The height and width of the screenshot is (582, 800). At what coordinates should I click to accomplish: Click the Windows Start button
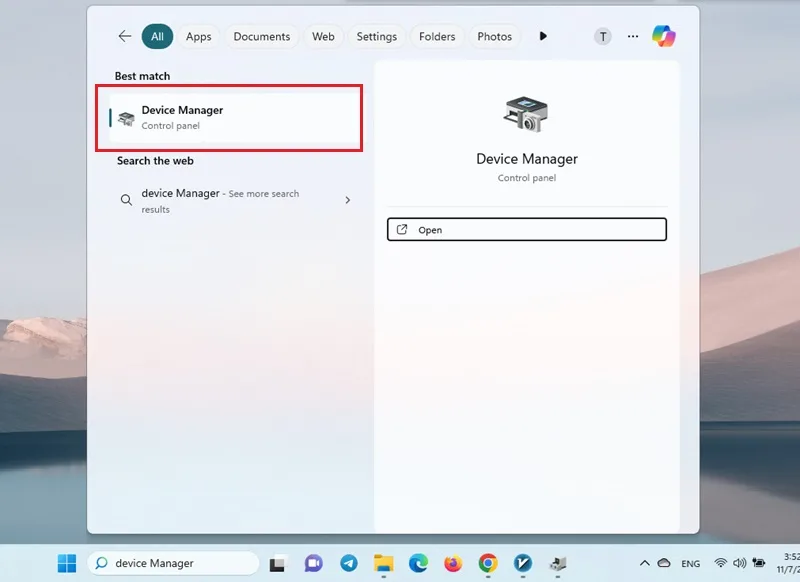(67, 563)
